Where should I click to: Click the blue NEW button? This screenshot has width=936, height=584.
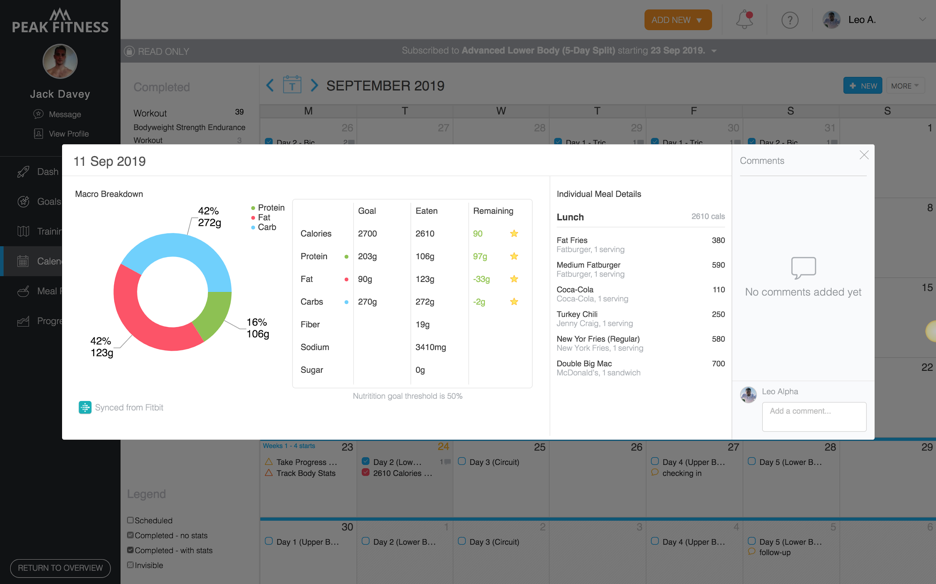(x=863, y=85)
